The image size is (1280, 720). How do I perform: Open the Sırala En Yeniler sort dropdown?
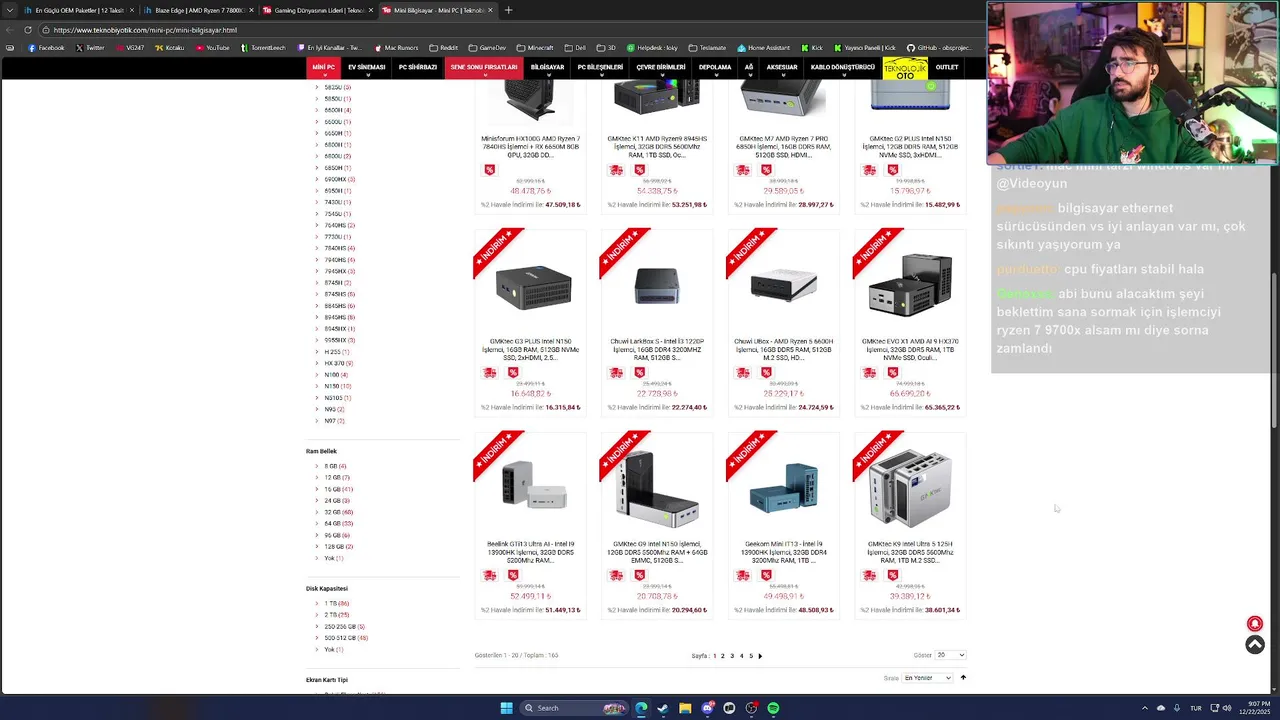927,678
